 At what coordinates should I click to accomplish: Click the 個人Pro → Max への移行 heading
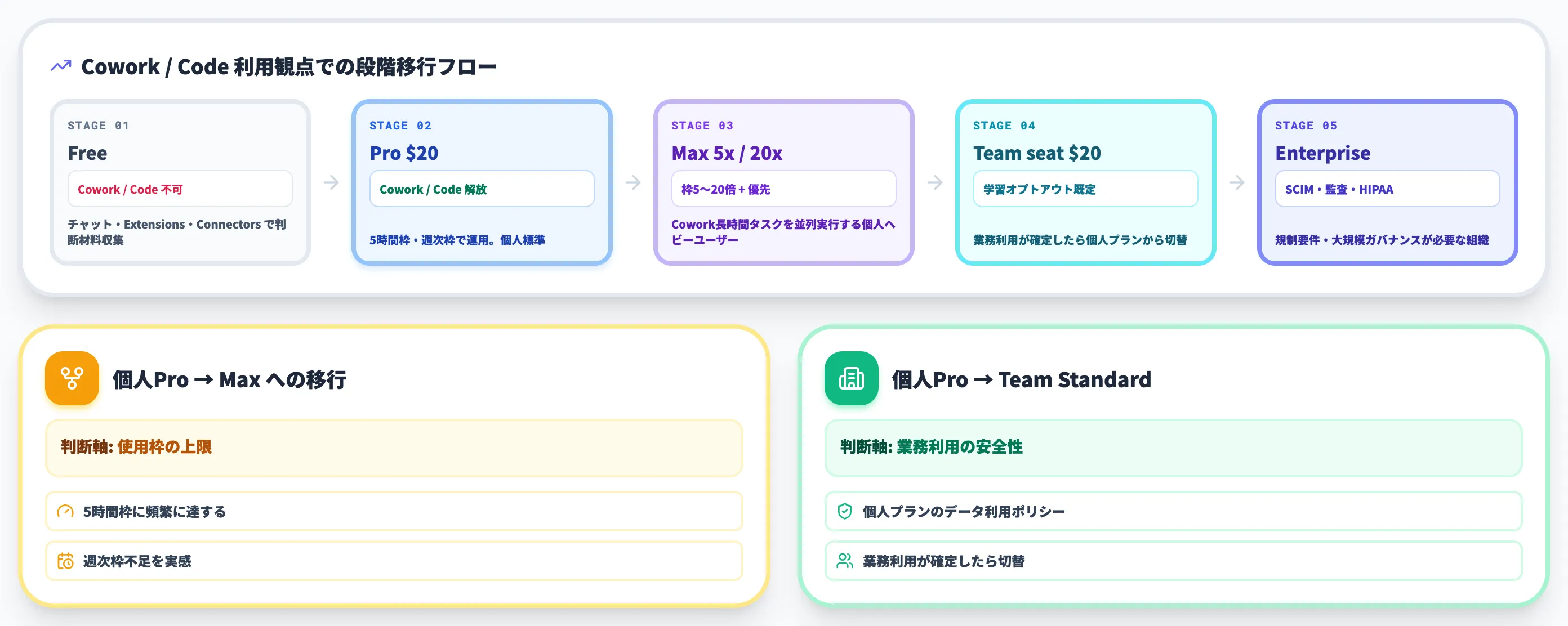pyautogui.click(x=229, y=379)
